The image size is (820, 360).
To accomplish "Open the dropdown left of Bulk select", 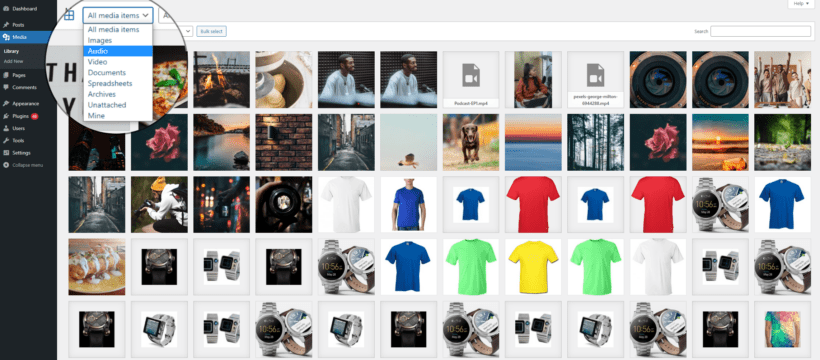I will (x=189, y=31).
